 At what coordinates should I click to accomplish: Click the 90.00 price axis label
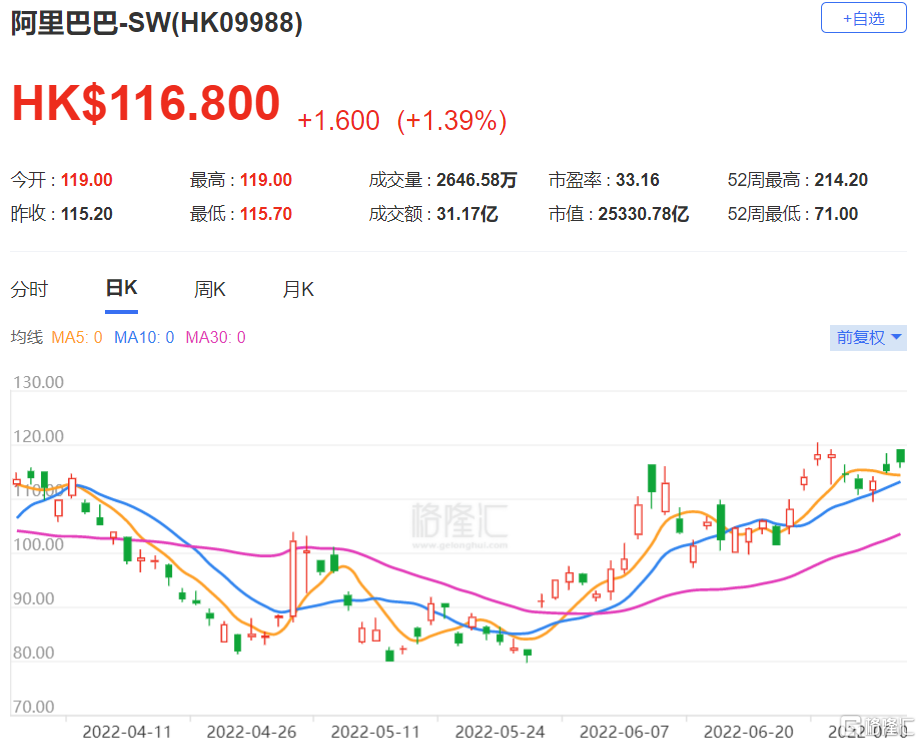pos(33,598)
